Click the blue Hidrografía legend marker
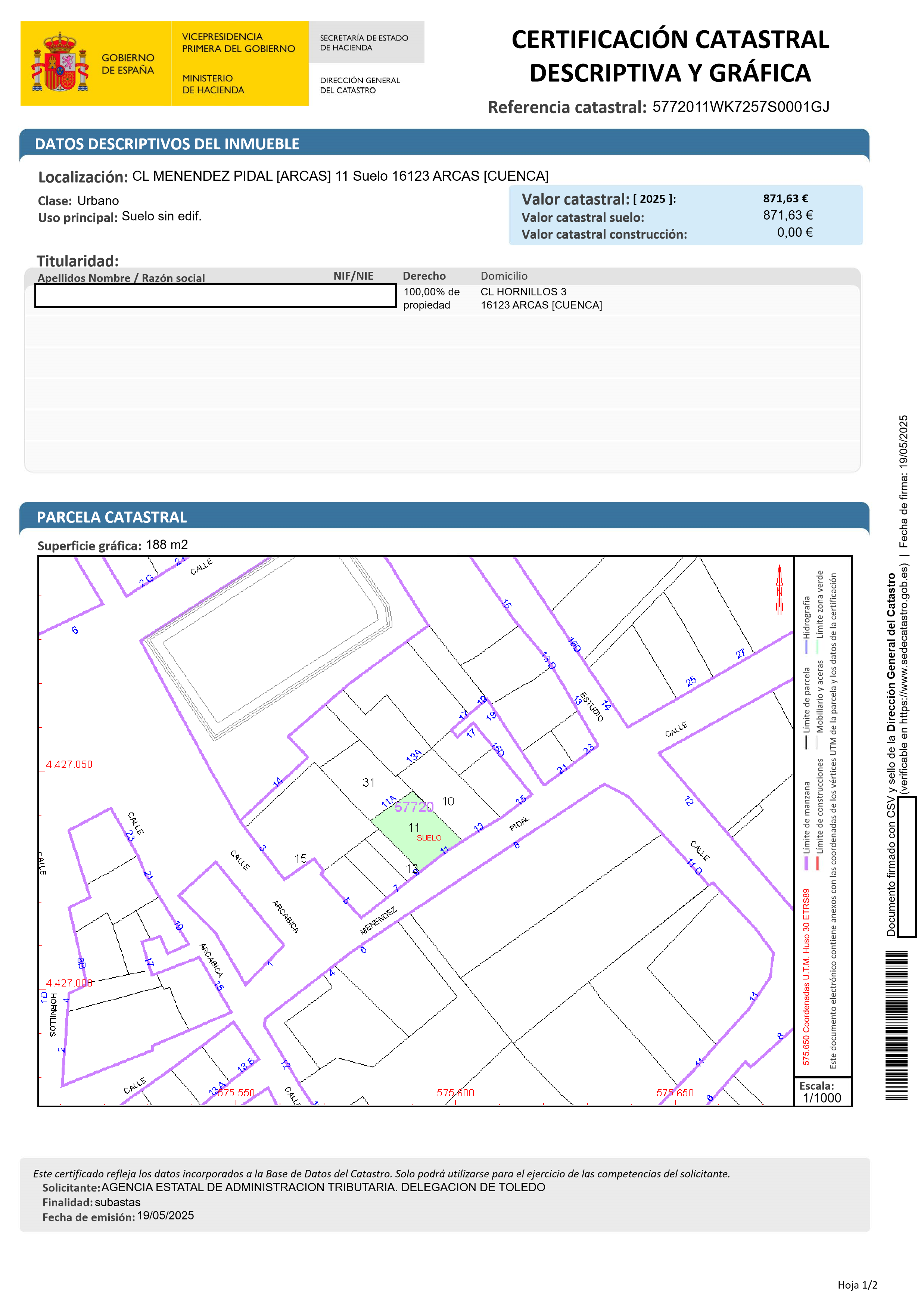This screenshot has width=924, height=1308. click(x=806, y=647)
